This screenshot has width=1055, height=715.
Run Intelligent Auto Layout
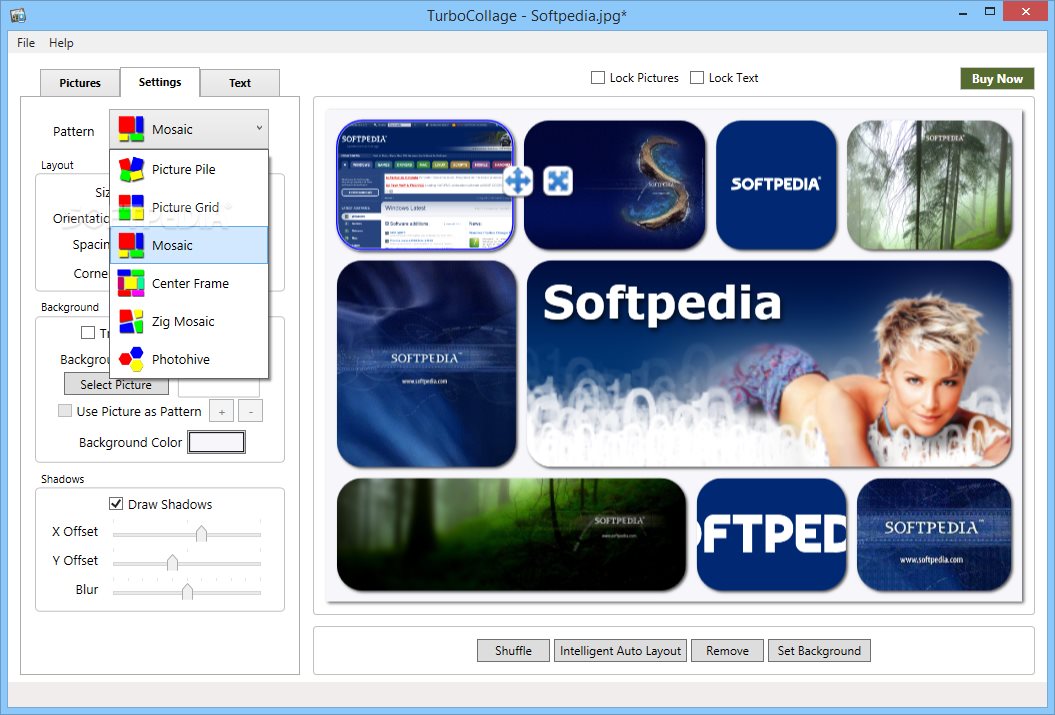[x=620, y=650]
